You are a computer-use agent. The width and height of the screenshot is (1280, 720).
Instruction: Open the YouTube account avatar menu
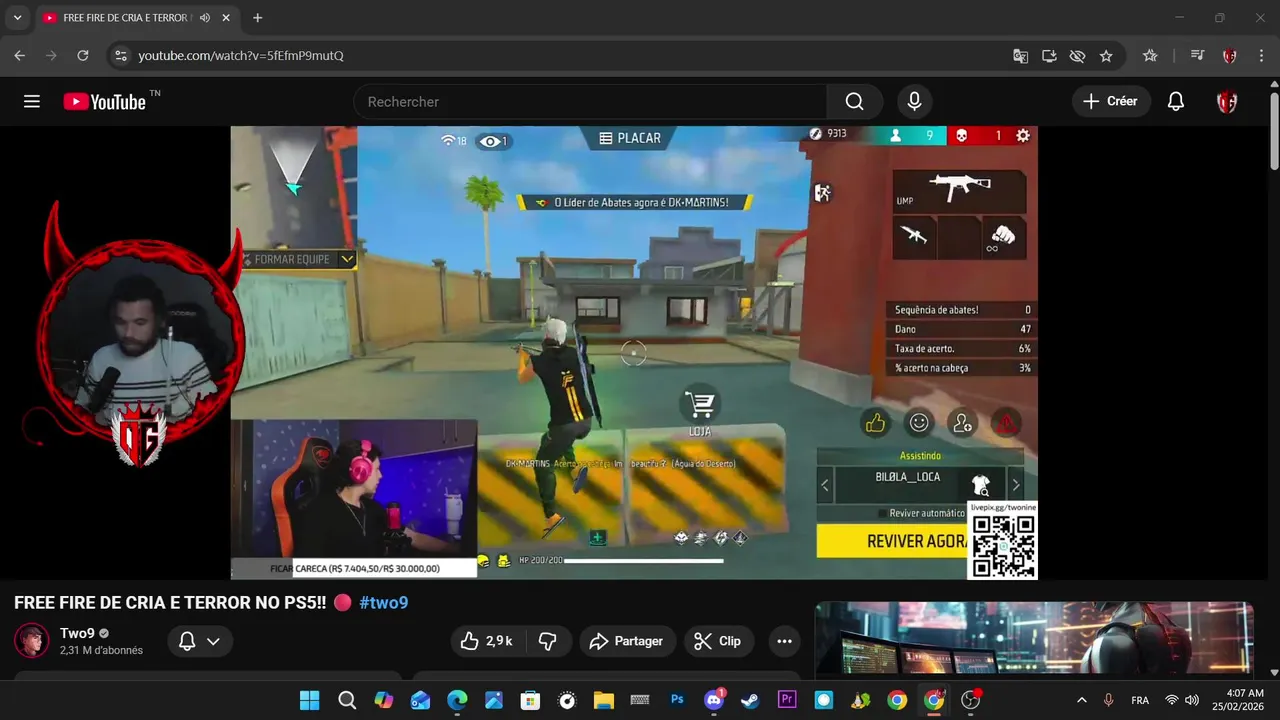point(1227,101)
